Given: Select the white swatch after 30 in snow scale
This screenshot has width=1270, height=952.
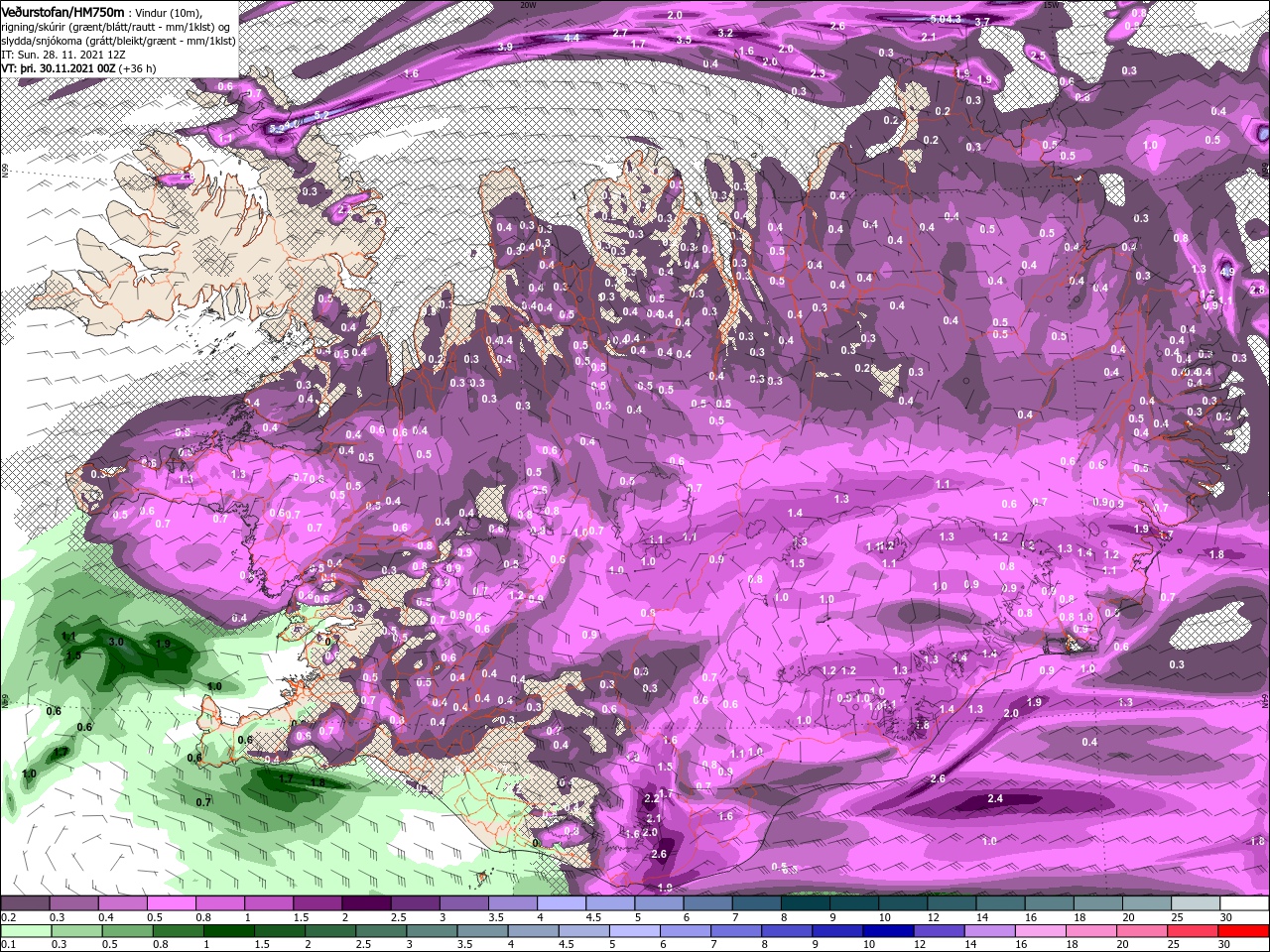Looking at the screenshot, I should point(1245,903).
